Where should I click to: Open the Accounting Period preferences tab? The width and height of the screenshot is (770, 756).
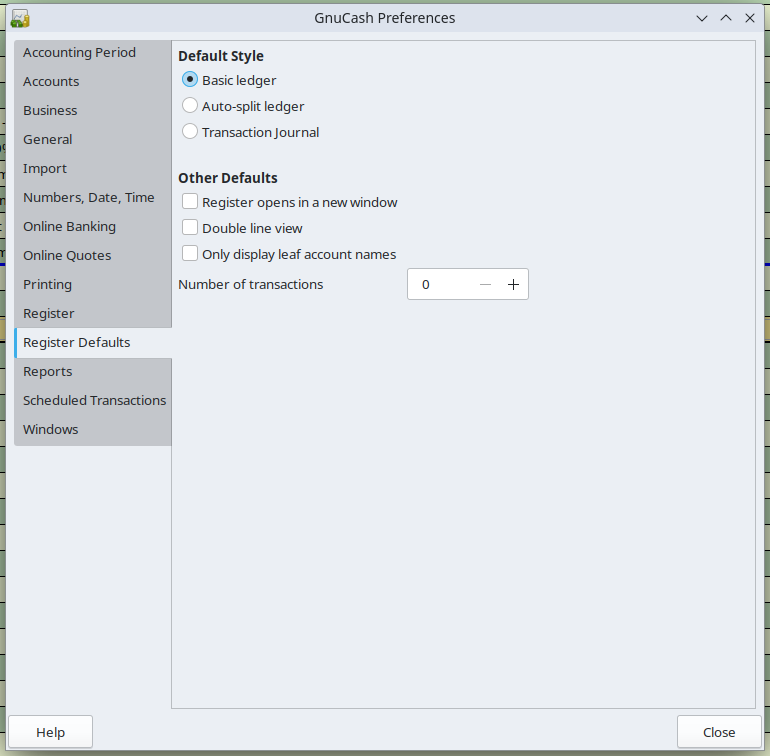(x=79, y=52)
